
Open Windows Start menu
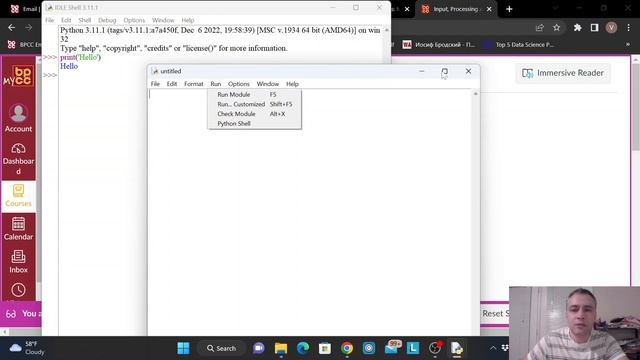click(183, 348)
